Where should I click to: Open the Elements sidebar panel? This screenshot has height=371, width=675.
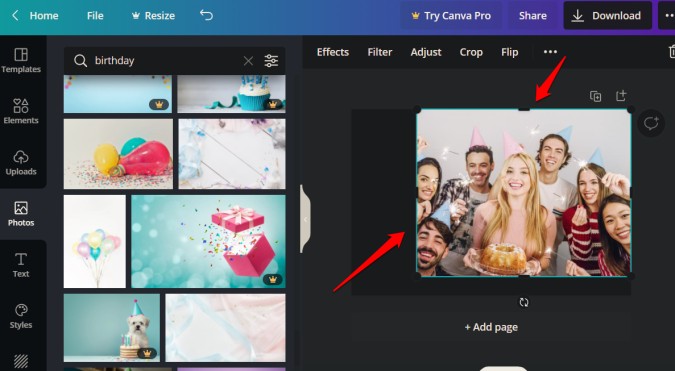click(21, 111)
